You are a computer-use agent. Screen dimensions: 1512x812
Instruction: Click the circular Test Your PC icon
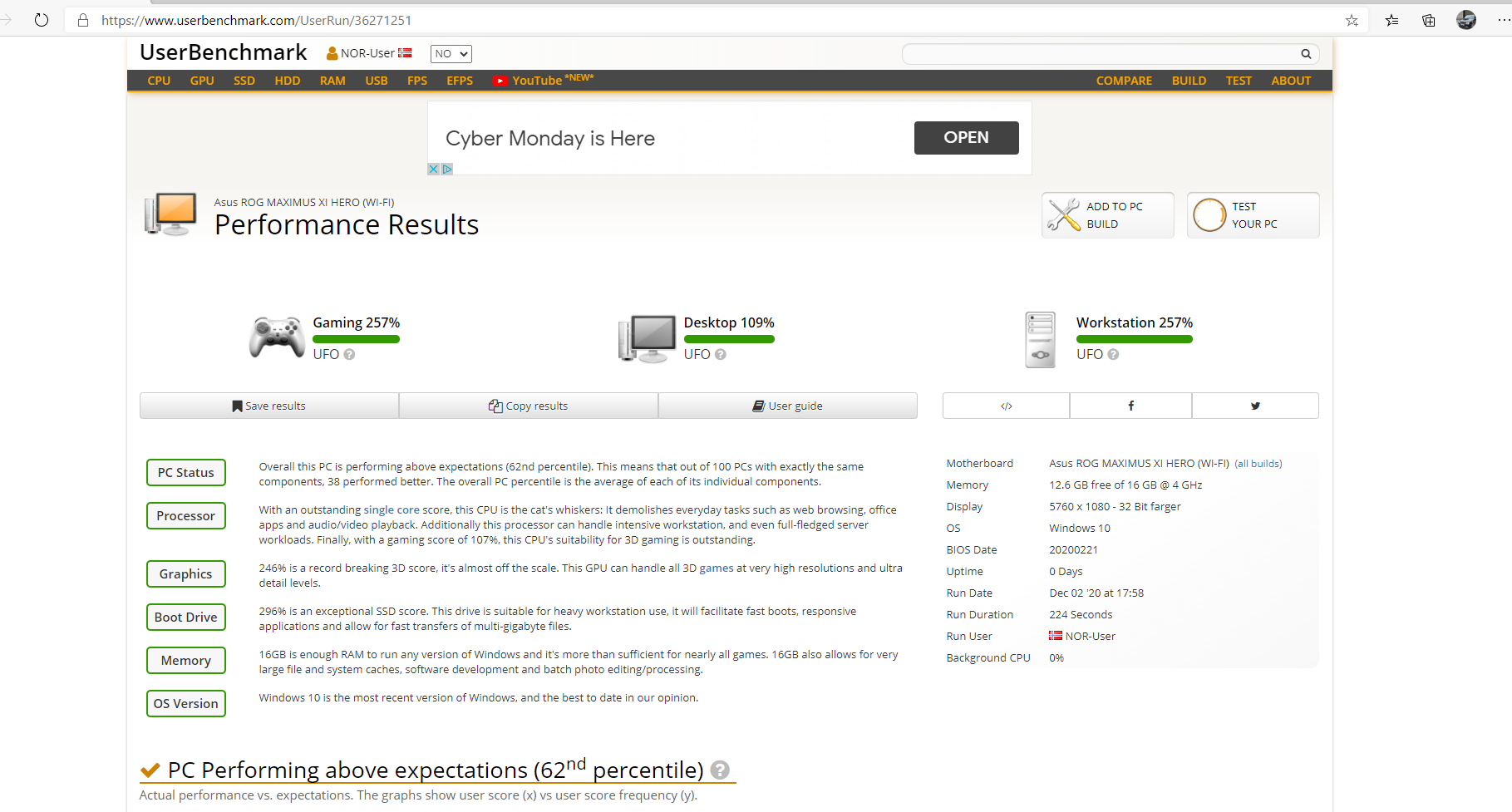[x=1209, y=215]
